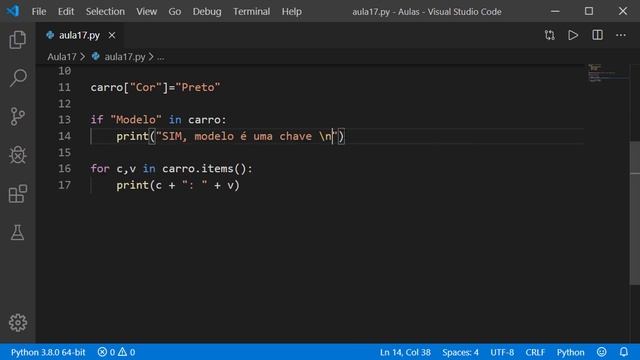This screenshot has height=360, width=640.
Task: Click the errors count in status bar
Action: coord(107,352)
